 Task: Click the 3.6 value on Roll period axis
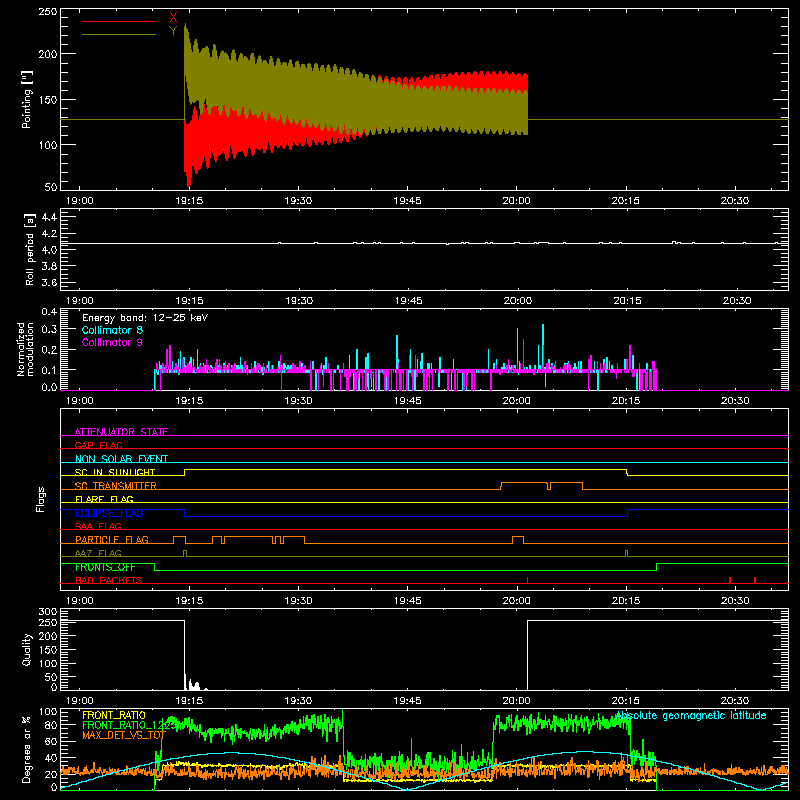(x=48, y=282)
